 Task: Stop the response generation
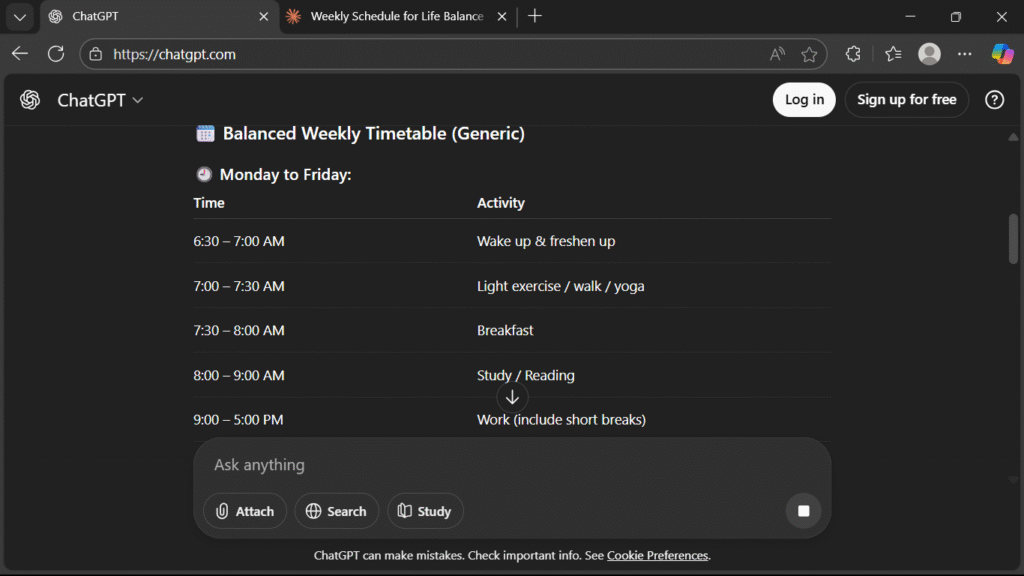point(803,511)
